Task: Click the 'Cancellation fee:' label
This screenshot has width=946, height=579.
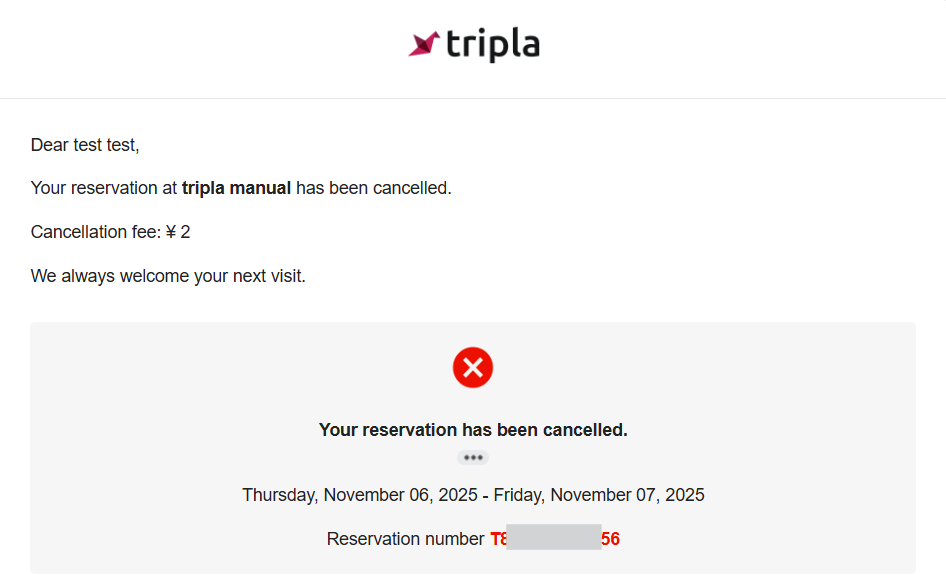Action: 95,232
